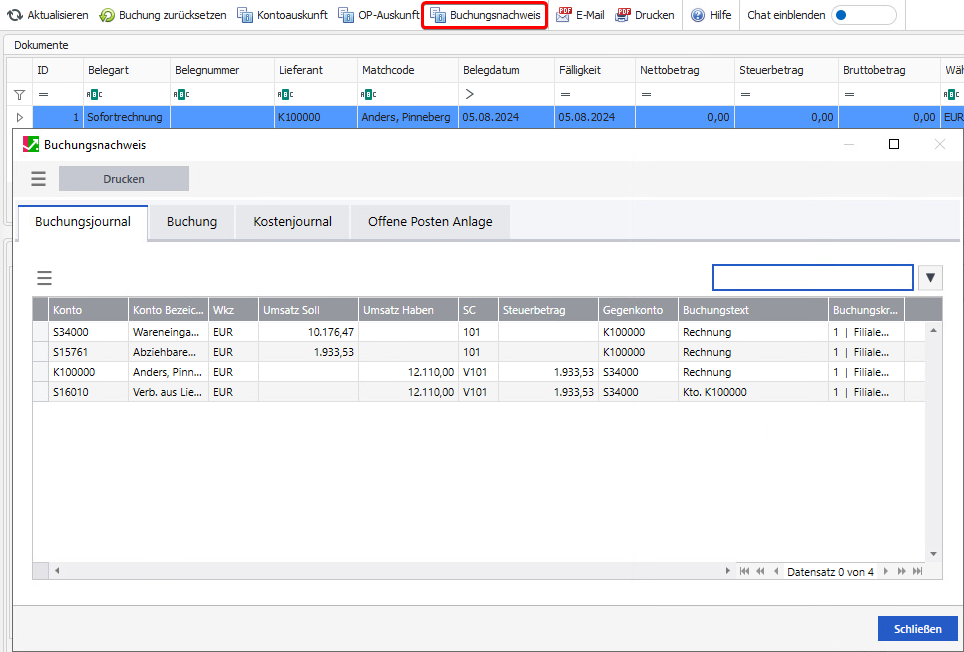Expand the dropdown arrow beside the search field

tap(929, 277)
